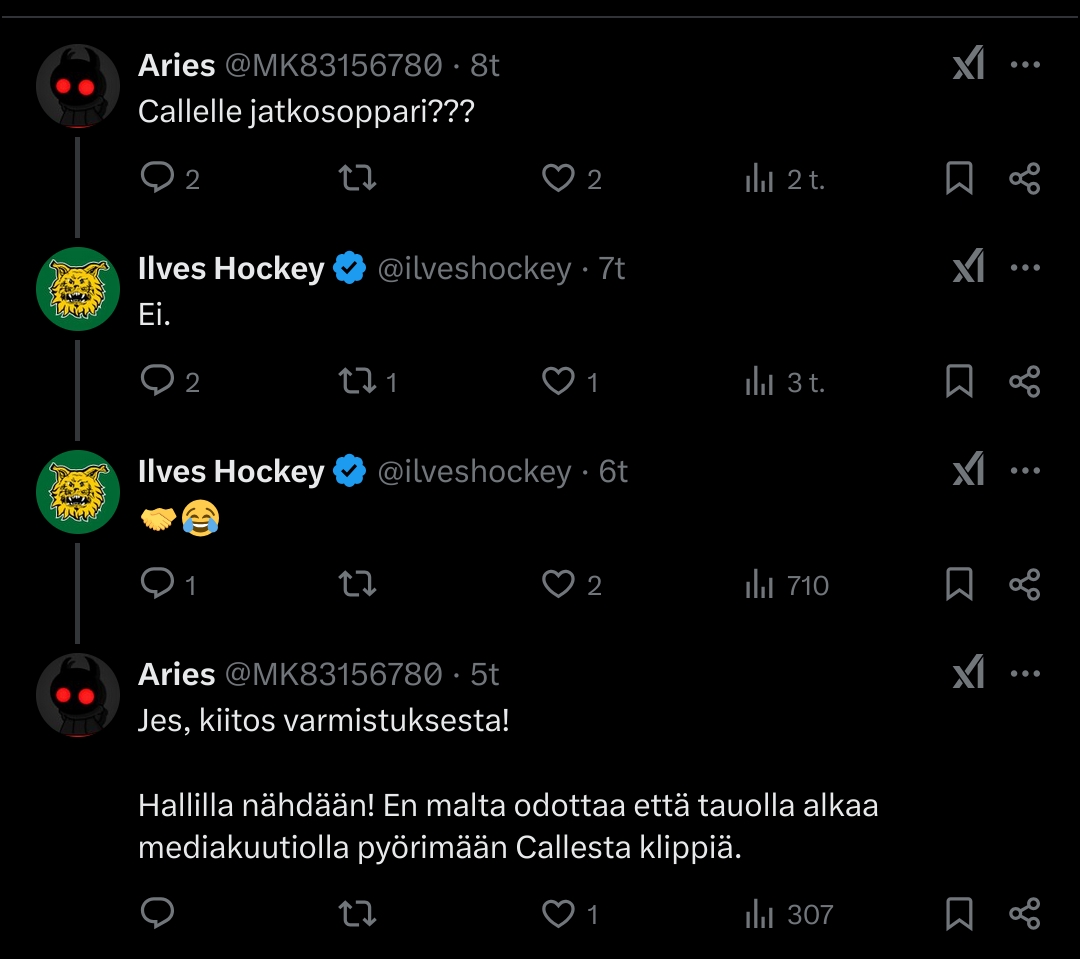Open Aries username on "Jes, kiitos" post

(x=177, y=675)
